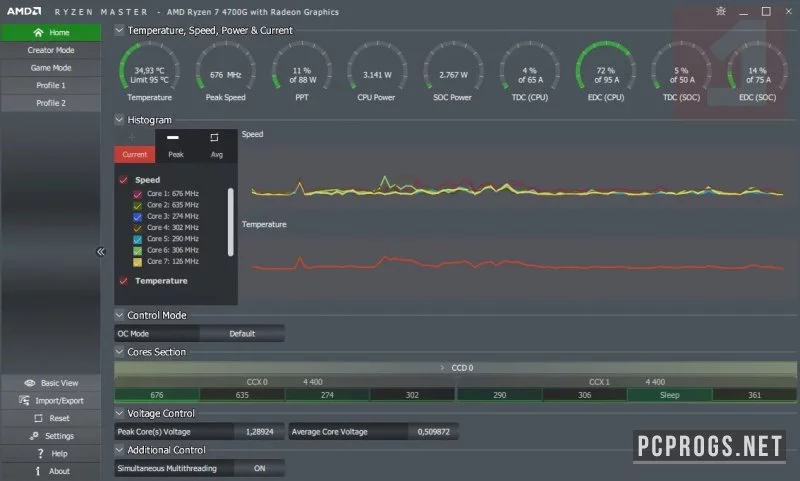Click Average Core Voltage value 0,509872
This screenshot has height=481, width=800.
(x=433, y=432)
